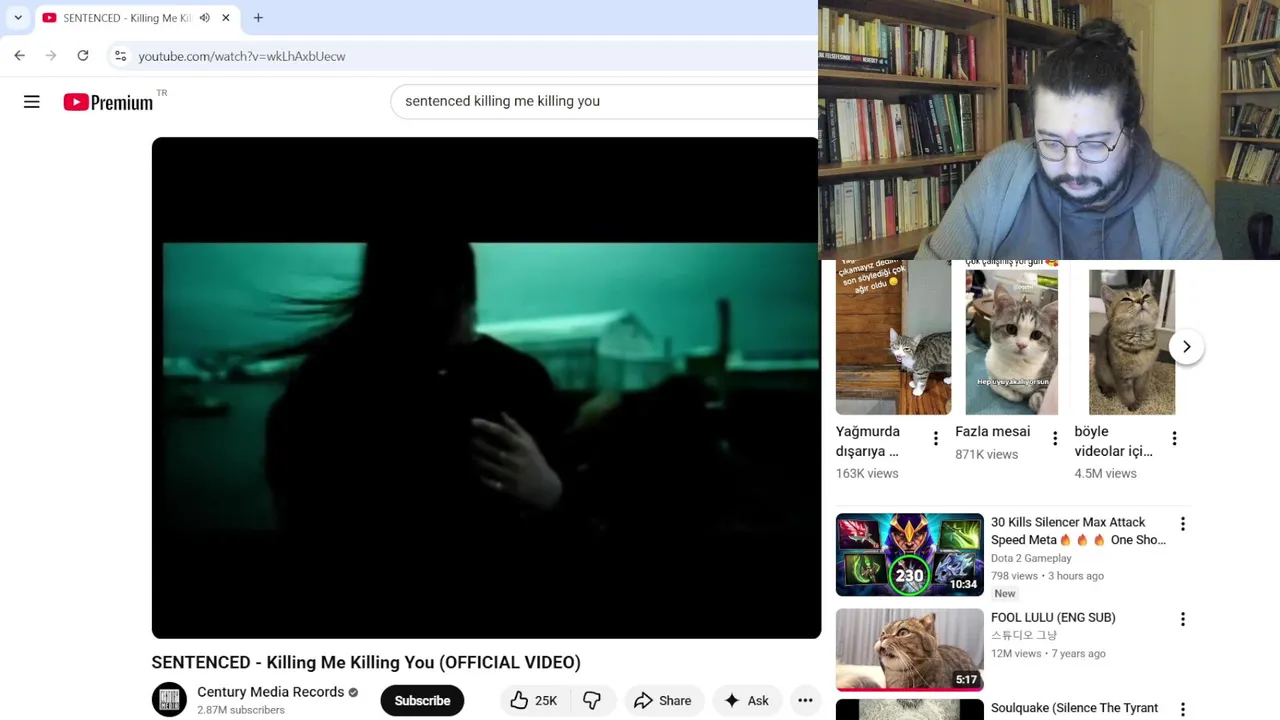Open FOOL LULU video thumbnail
Screen dimensions: 1280x720
tap(910, 650)
